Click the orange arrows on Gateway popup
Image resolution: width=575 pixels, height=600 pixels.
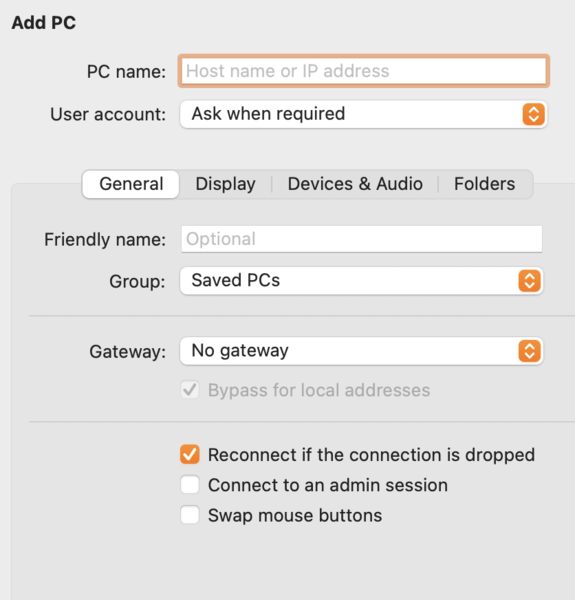click(x=530, y=351)
